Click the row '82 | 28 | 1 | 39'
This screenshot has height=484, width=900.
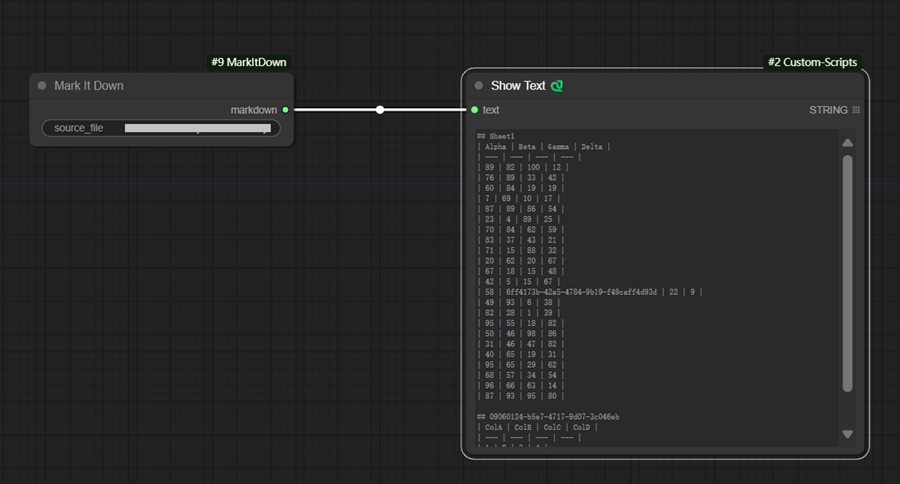click(518, 312)
